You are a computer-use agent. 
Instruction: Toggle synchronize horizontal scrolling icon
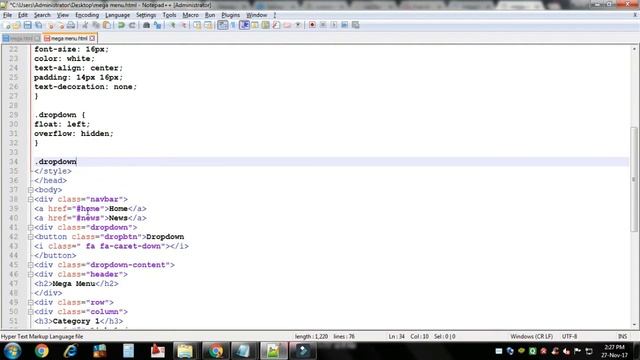(x=208, y=25)
